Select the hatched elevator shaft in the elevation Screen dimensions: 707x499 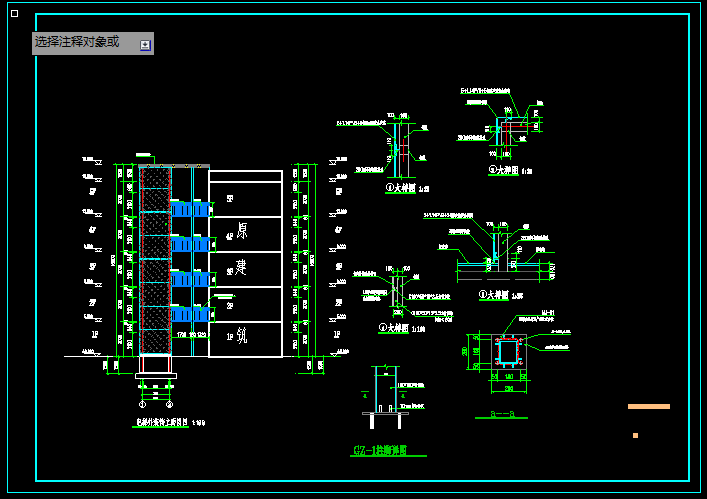(x=156, y=260)
